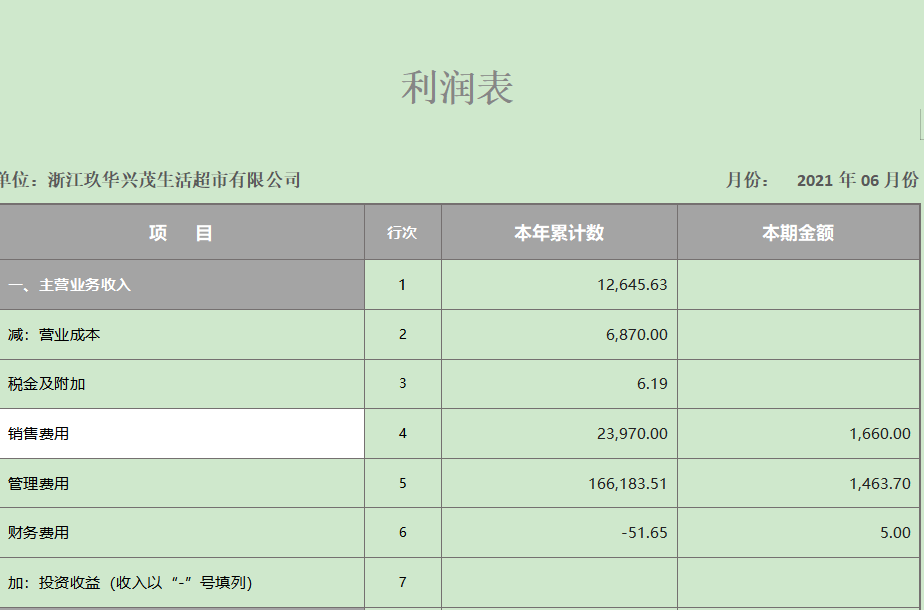Select row number 7 cell

[403, 583]
